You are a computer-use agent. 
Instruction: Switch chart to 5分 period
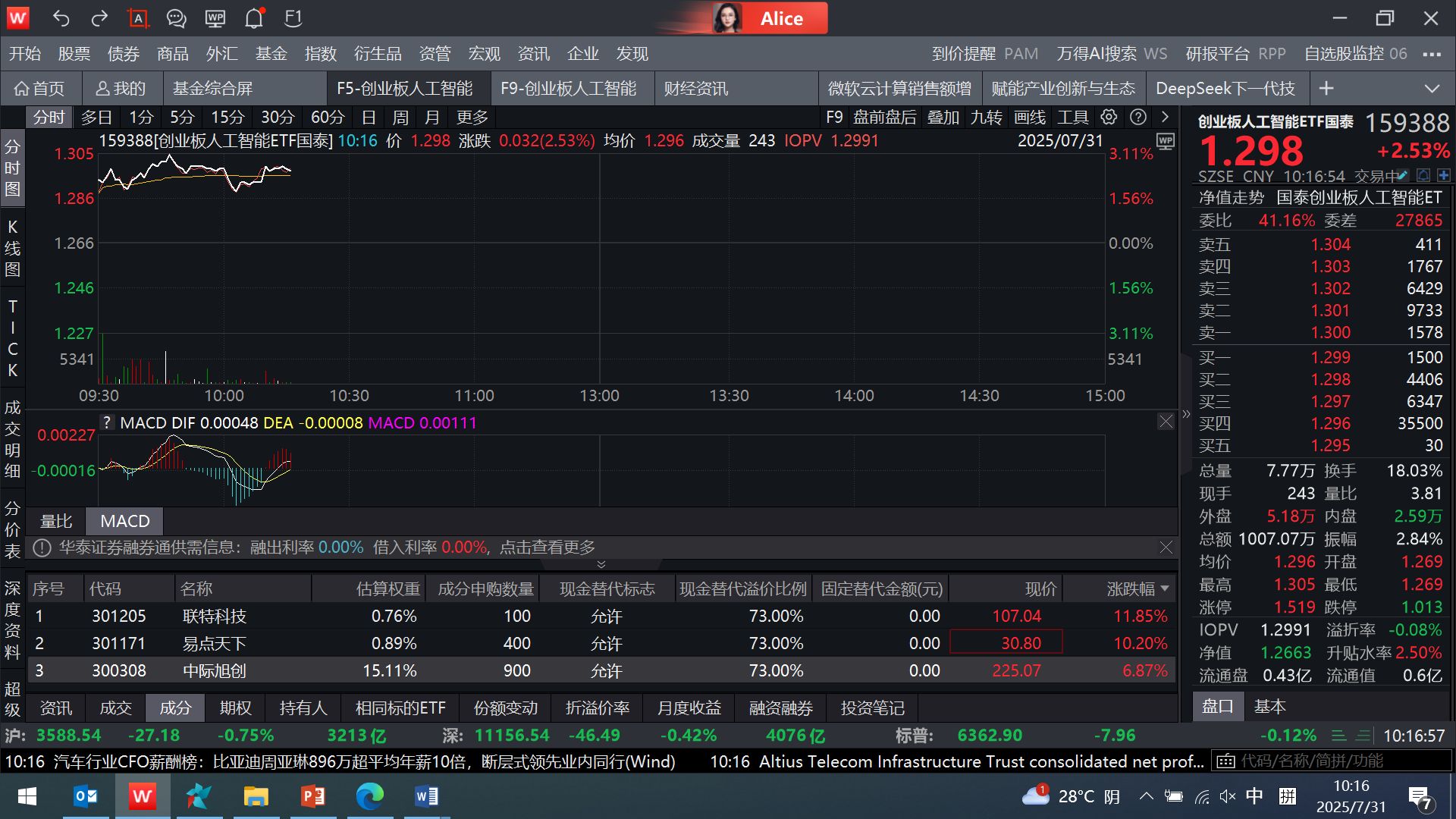(x=182, y=118)
